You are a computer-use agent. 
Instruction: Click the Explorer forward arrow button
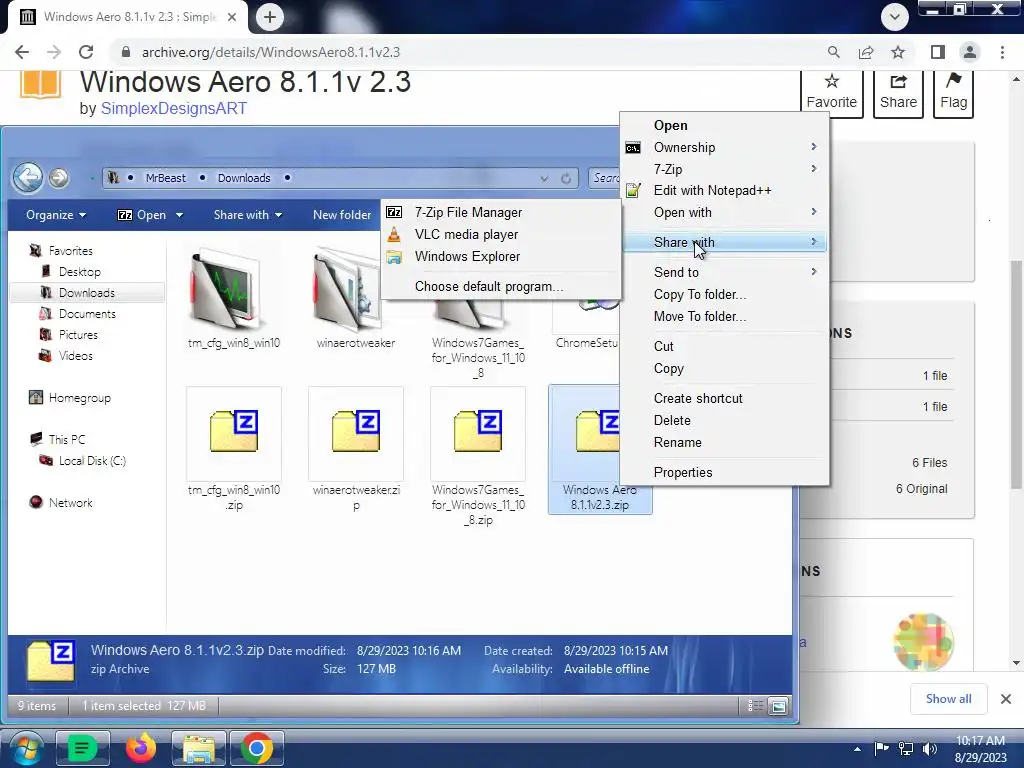[x=59, y=178]
